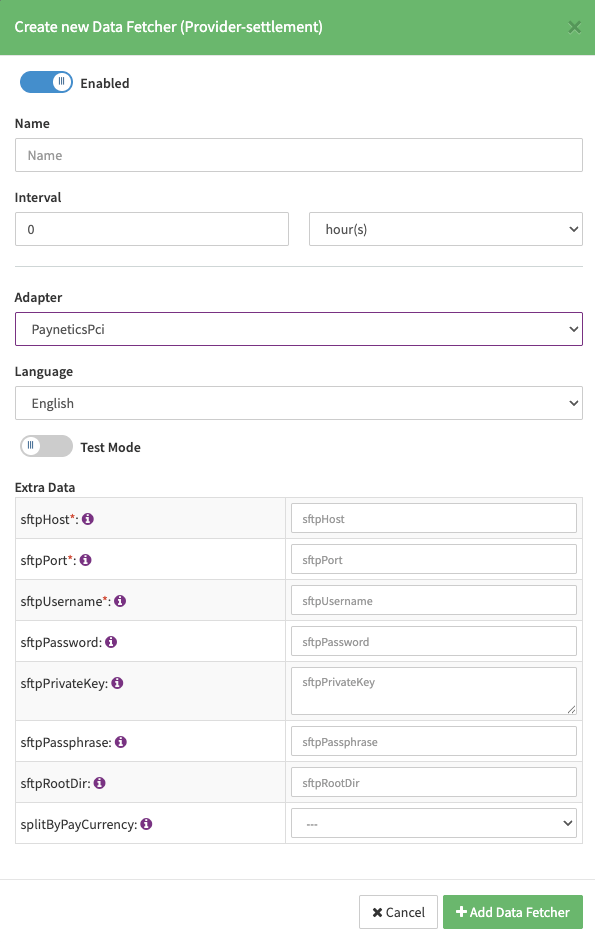Click the info icon next to sftpPassphrase
Viewport: 595px width, 942px height.
pos(121,742)
